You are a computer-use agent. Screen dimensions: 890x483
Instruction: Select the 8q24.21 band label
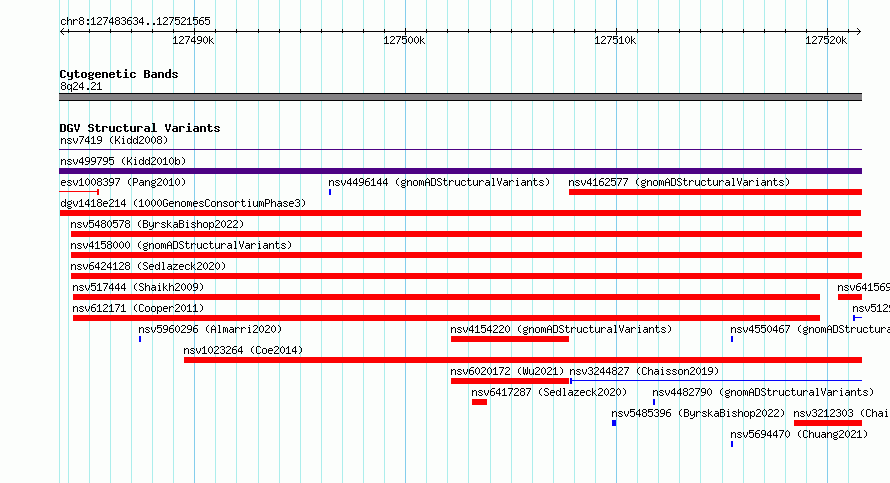[x=81, y=86]
